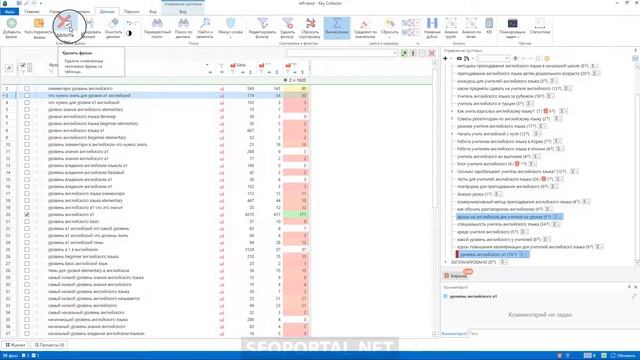Click the Undo arrow in the ribbon
The height and width of the screenshot is (360, 640).
[x=129, y=23]
